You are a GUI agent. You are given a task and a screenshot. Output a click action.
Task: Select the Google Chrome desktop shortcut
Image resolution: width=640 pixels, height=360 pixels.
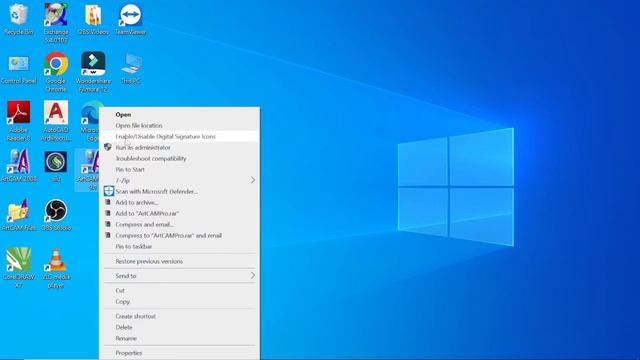click(56, 64)
